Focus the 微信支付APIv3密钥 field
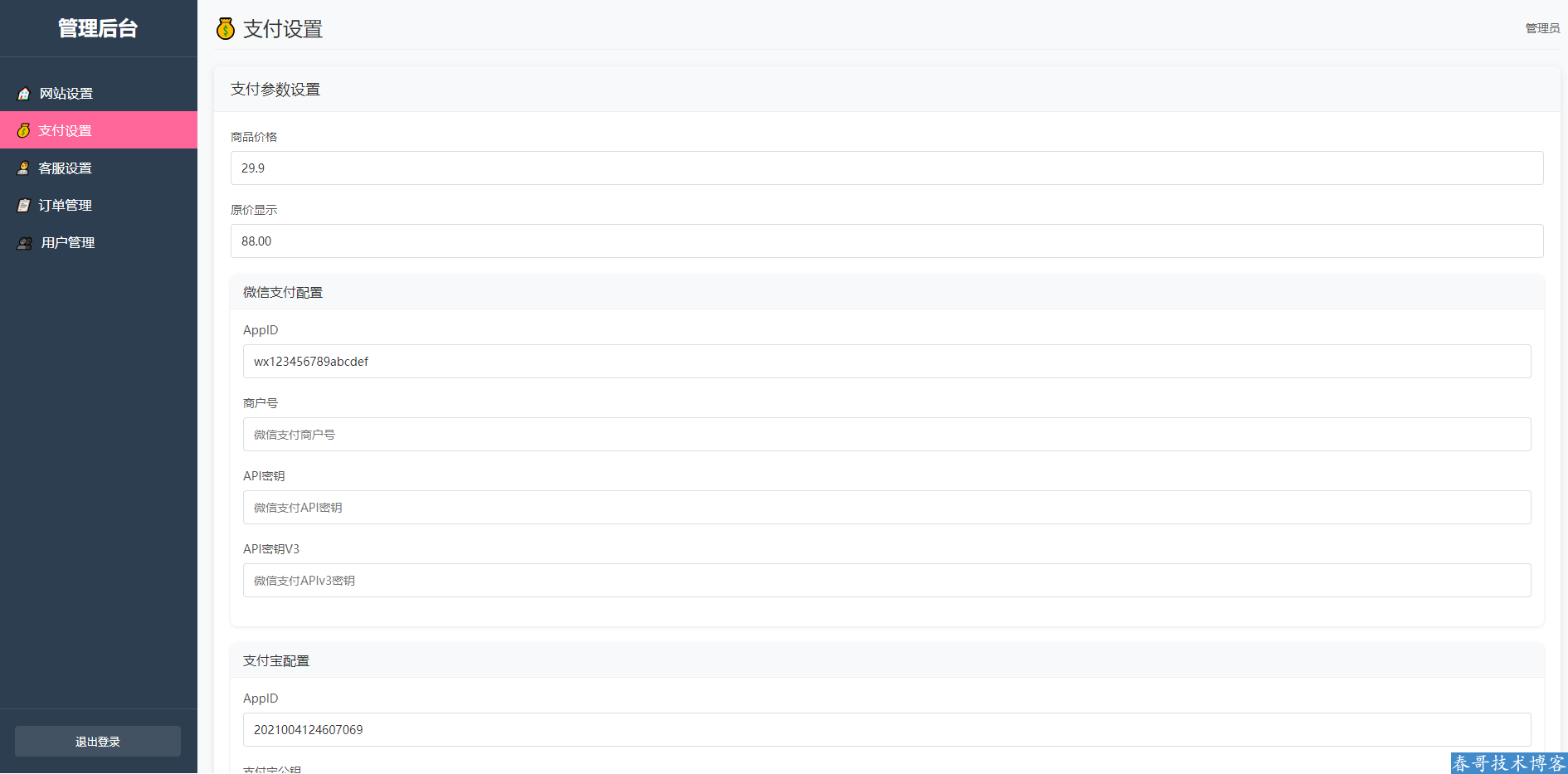 click(886, 580)
